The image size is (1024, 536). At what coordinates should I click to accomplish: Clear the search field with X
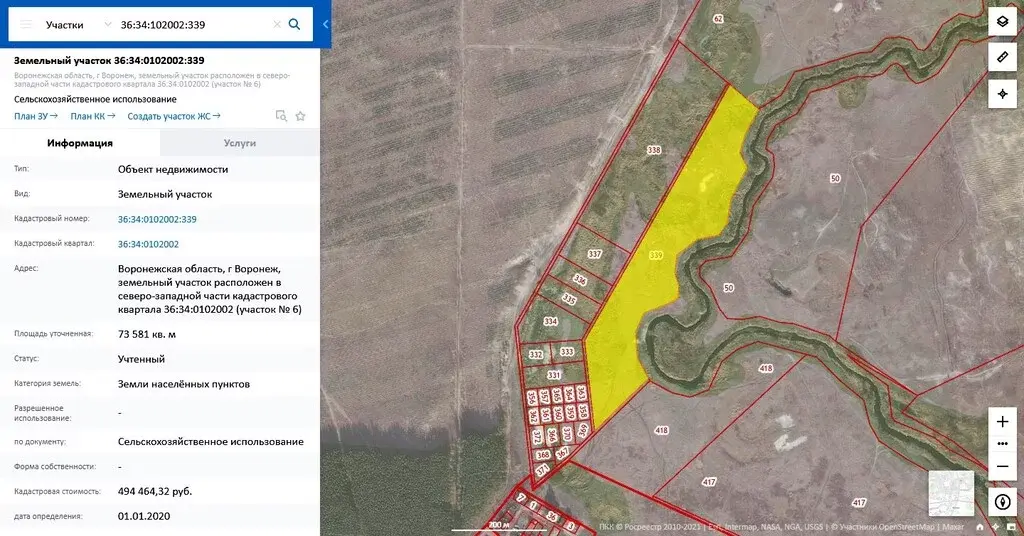(x=276, y=24)
